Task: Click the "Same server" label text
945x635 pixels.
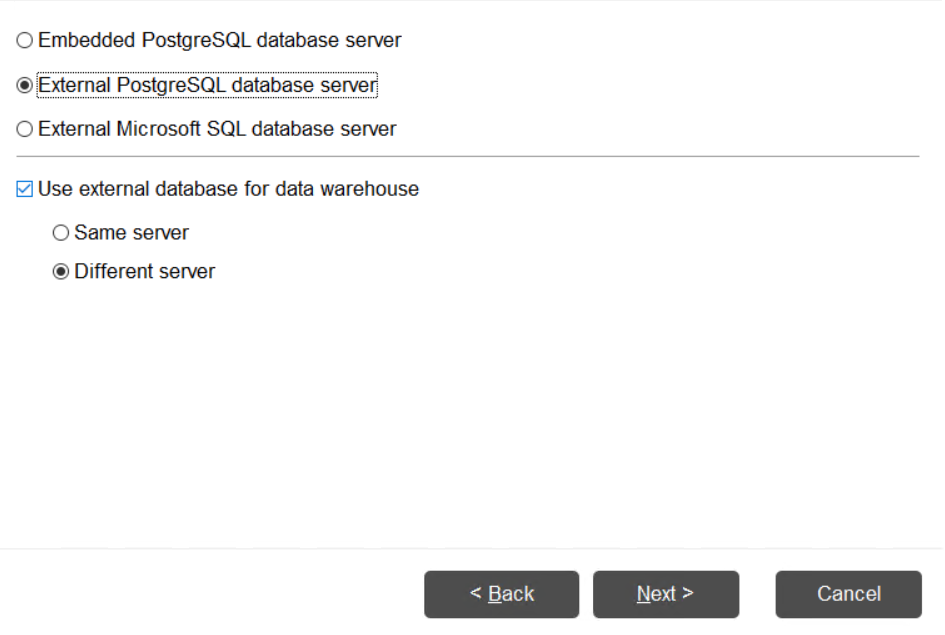Action: 131,233
